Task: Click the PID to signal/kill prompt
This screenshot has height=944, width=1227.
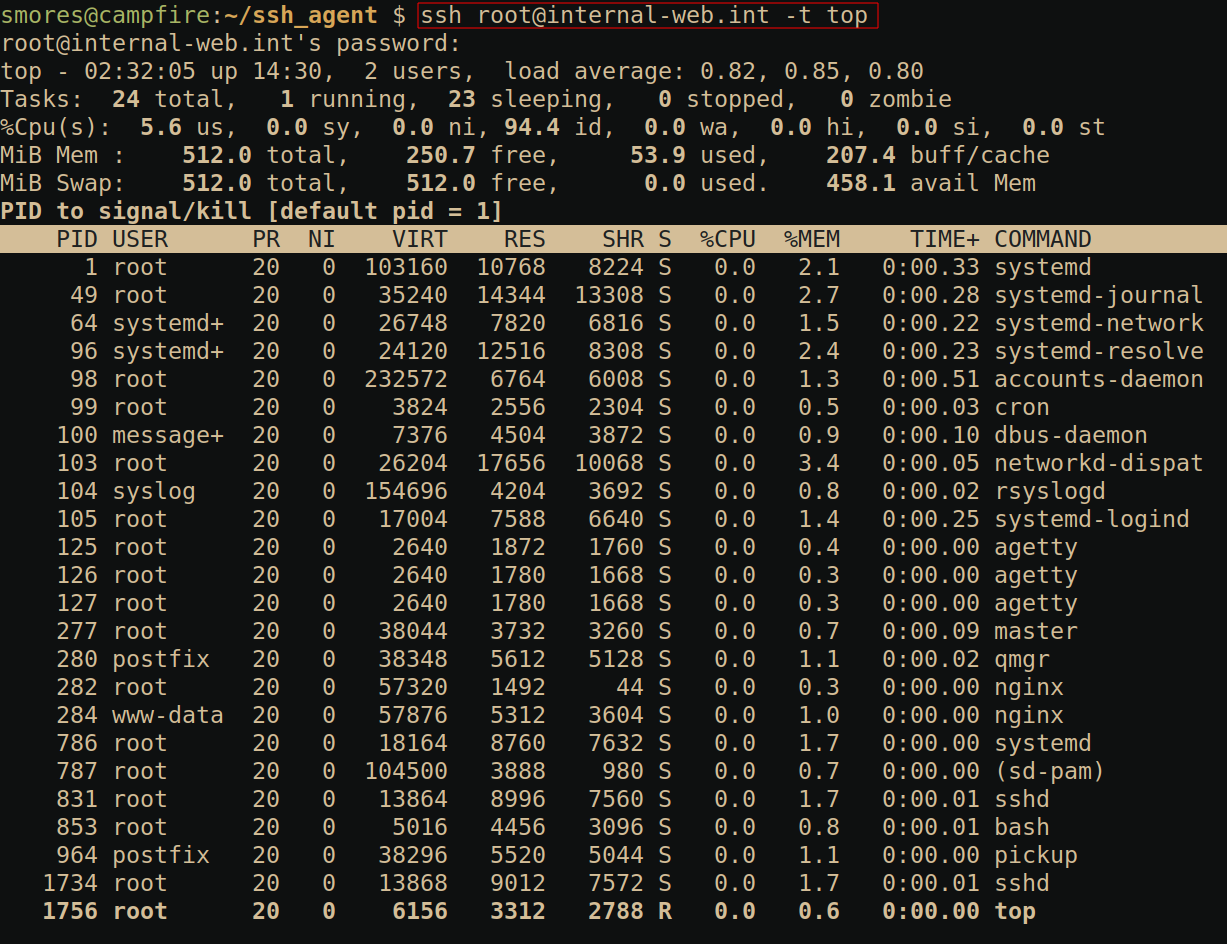Action: pyautogui.click(x=251, y=211)
